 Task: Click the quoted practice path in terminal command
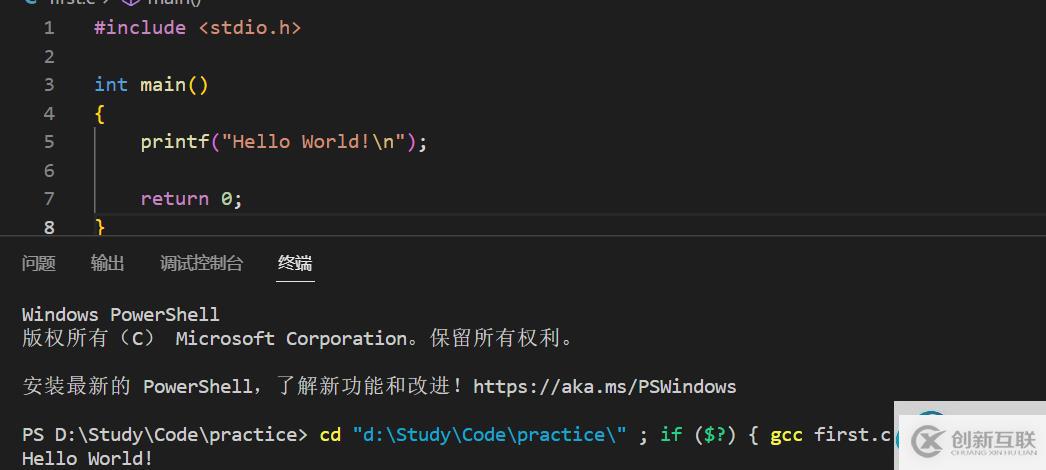[489, 434]
